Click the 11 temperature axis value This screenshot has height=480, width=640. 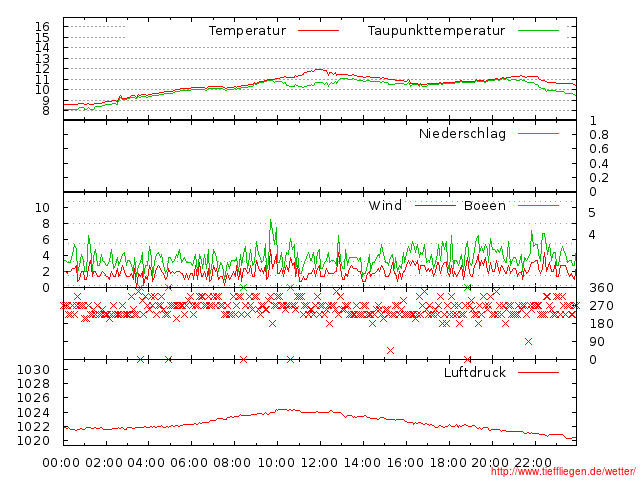pyautogui.click(x=42, y=79)
